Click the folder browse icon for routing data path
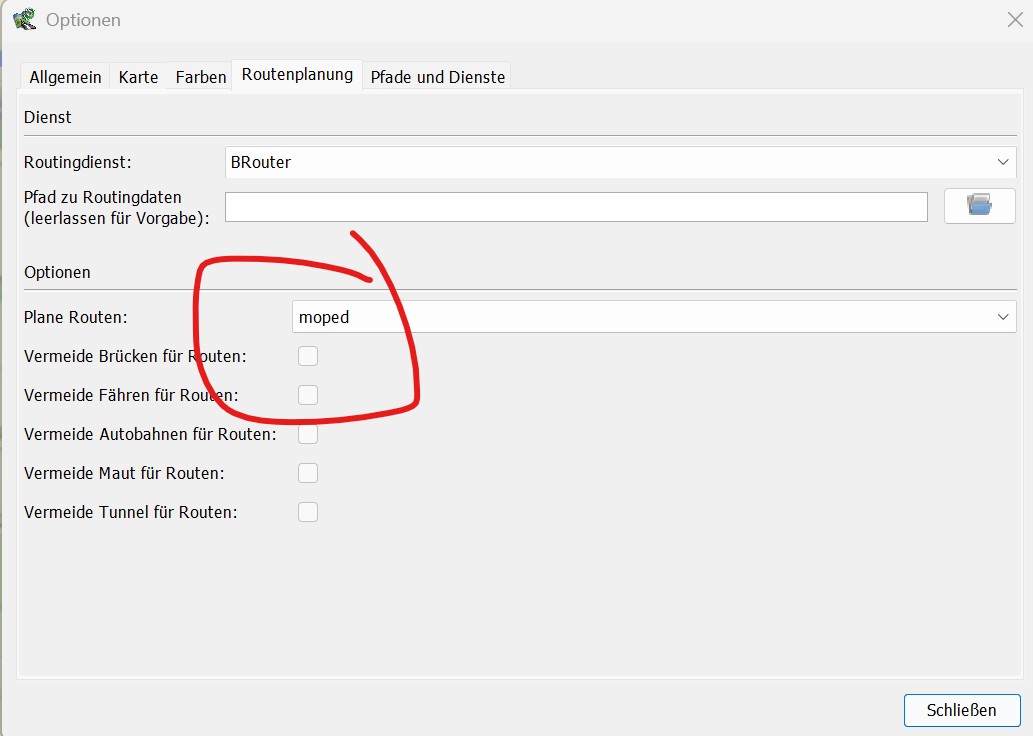The height and width of the screenshot is (736, 1033). pyautogui.click(x=979, y=206)
